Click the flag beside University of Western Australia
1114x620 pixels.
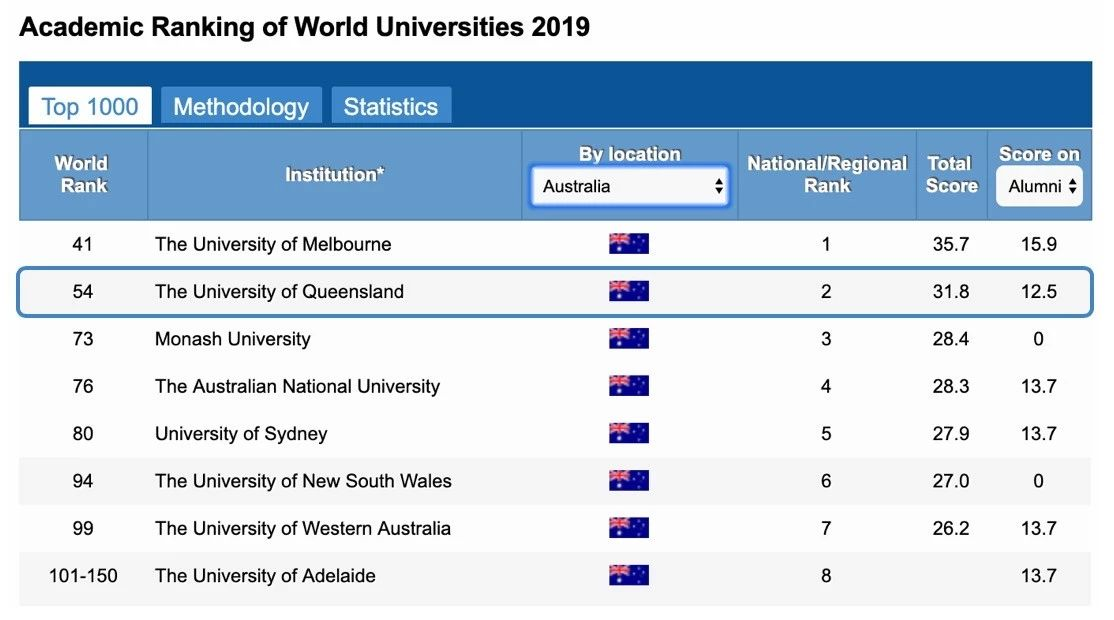pos(628,528)
